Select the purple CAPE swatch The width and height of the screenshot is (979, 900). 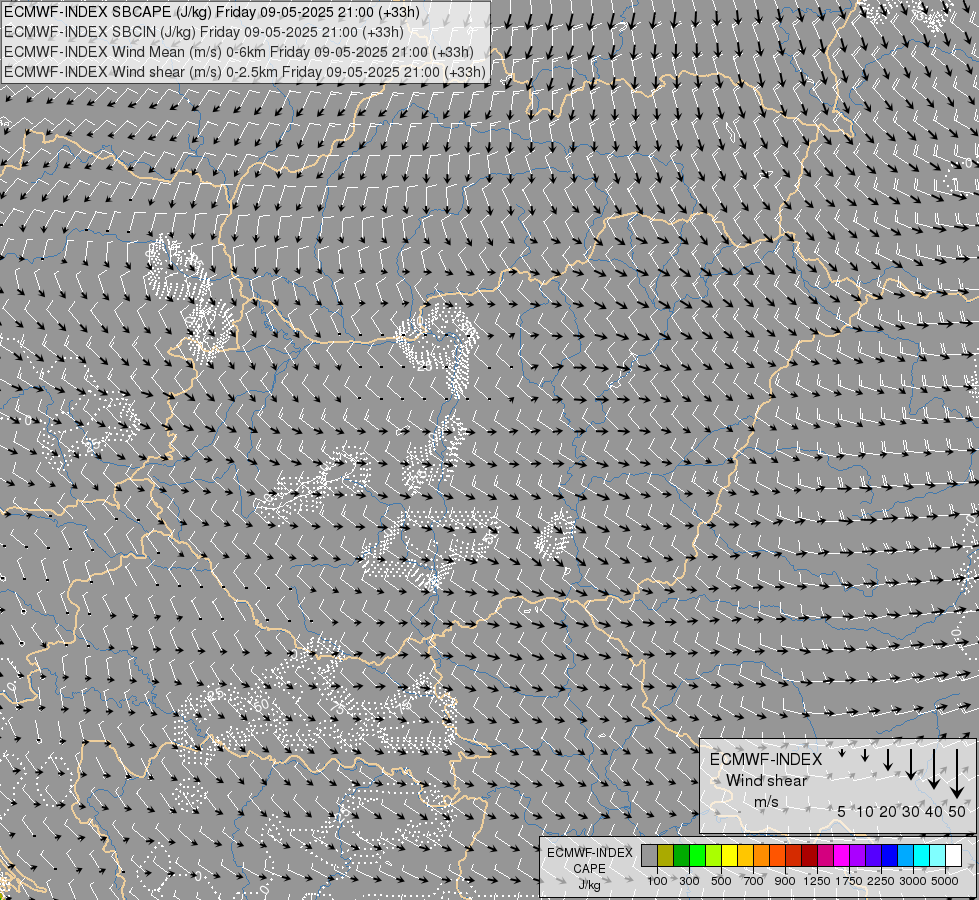(x=858, y=856)
